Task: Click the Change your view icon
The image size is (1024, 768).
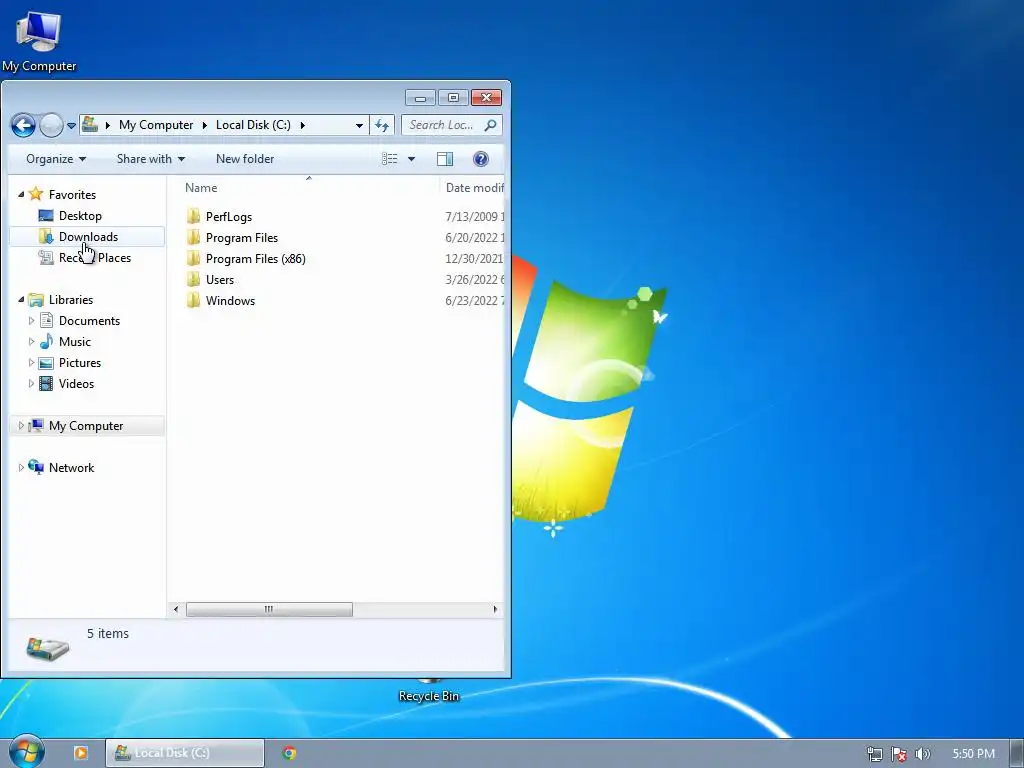Action: tap(390, 159)
